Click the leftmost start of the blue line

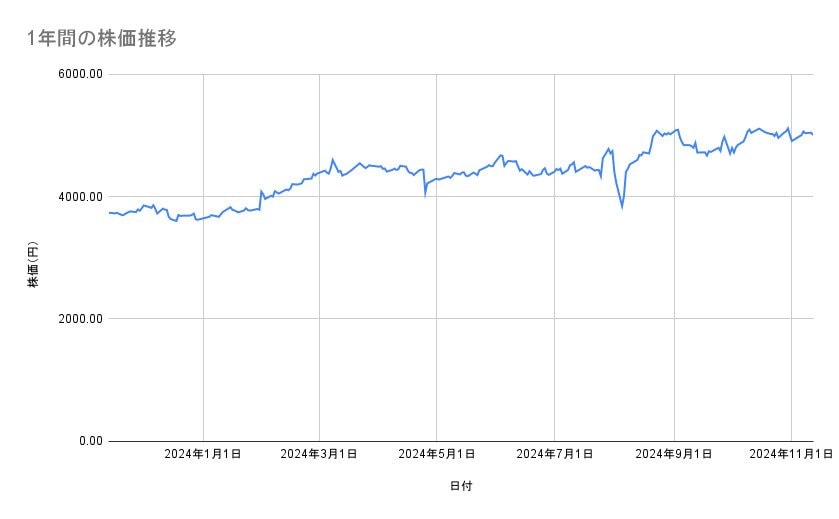(x=109, y=213)
